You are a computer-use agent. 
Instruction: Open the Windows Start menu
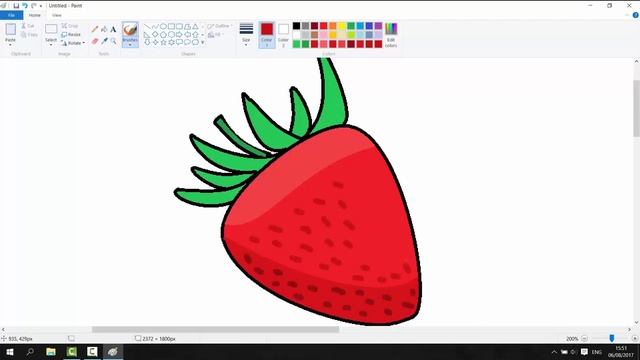coord(10,351)
